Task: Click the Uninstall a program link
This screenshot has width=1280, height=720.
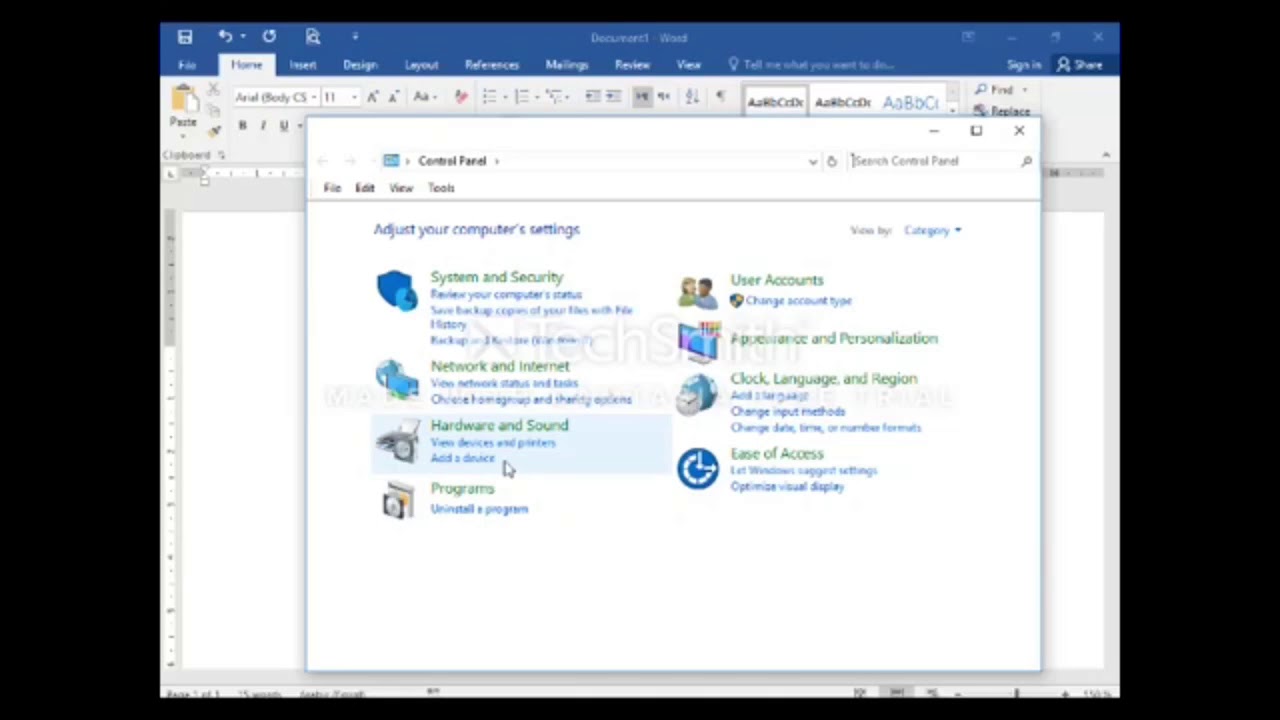Action: (479, 509)
